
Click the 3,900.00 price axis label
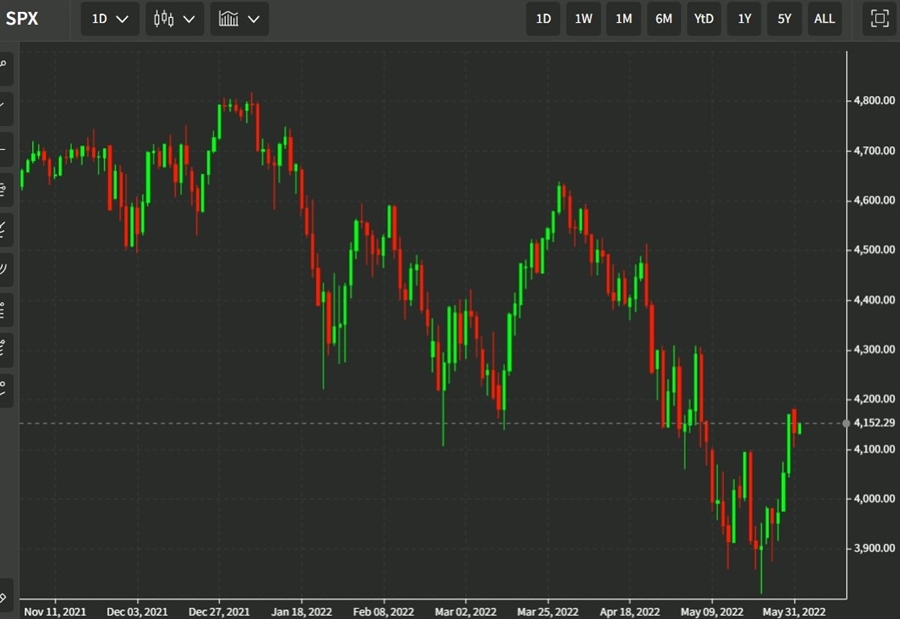tap(874, 548)
